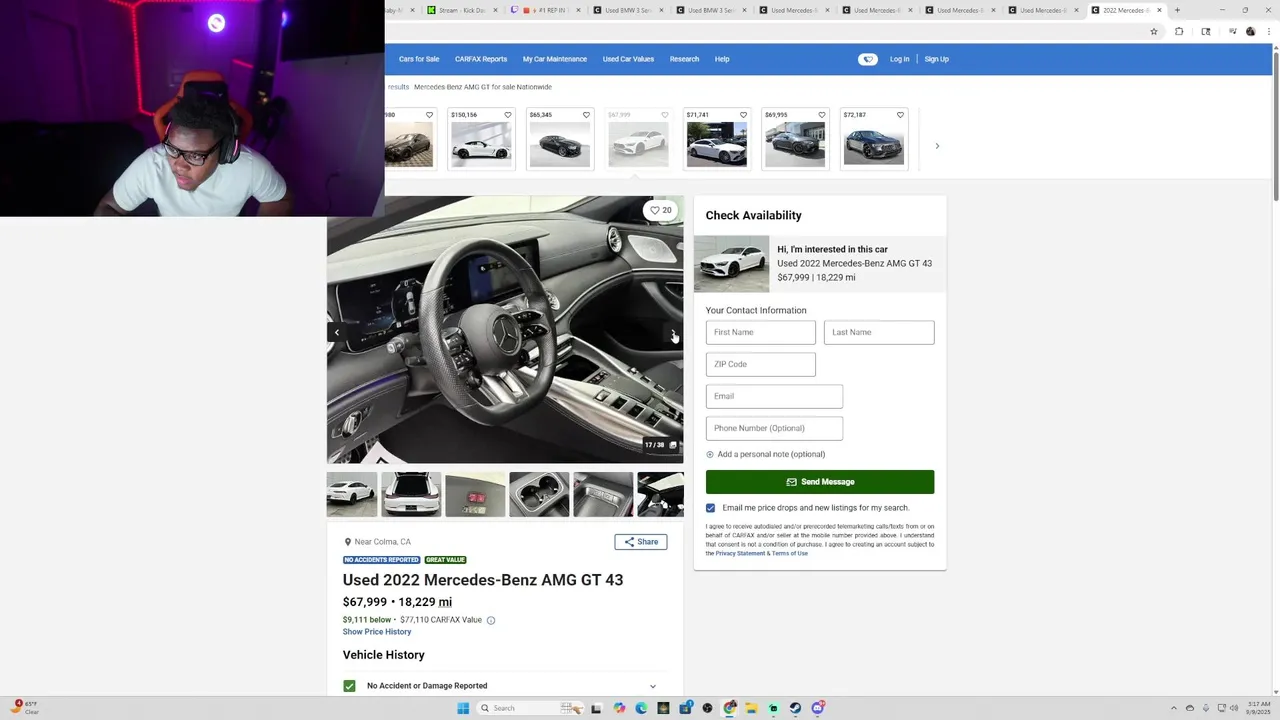Open Research menu in header
1280x720 pixels.
(x=684, y=59)
